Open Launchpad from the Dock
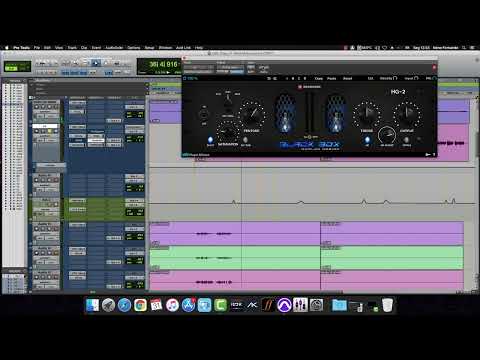480x360 pixels. point(108,305)
